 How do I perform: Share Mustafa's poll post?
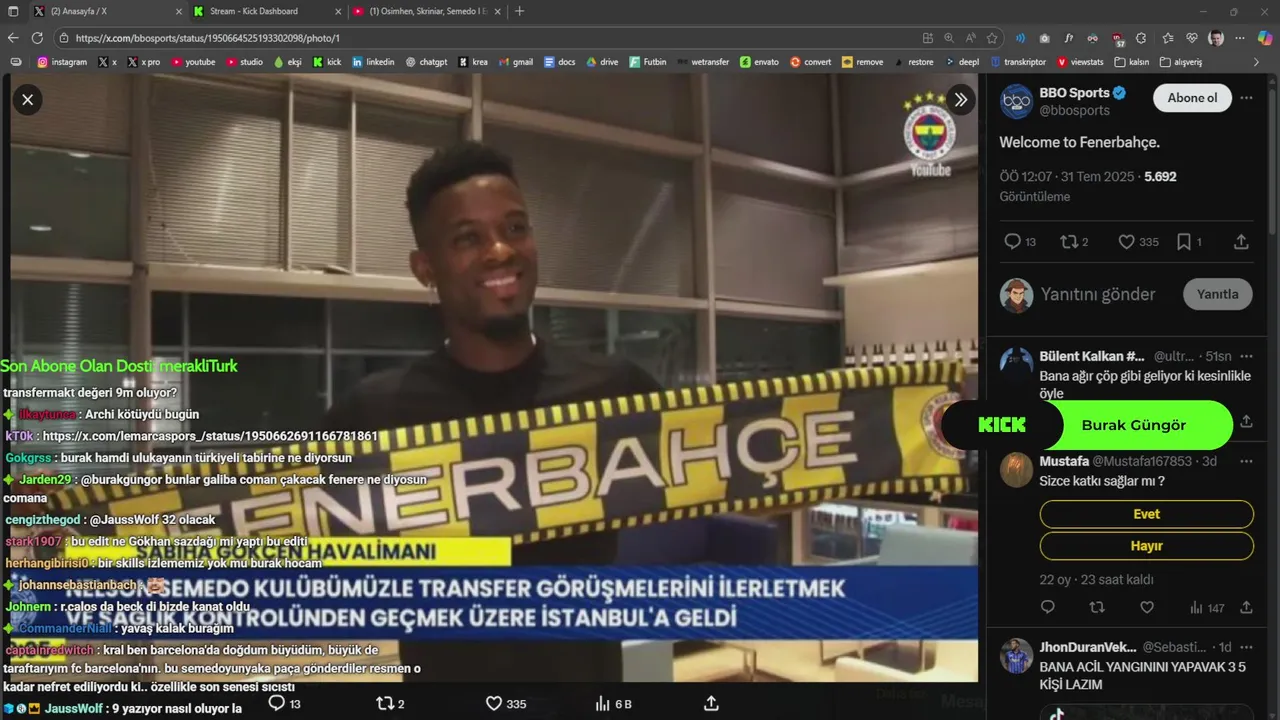(x=1246, y=607)
